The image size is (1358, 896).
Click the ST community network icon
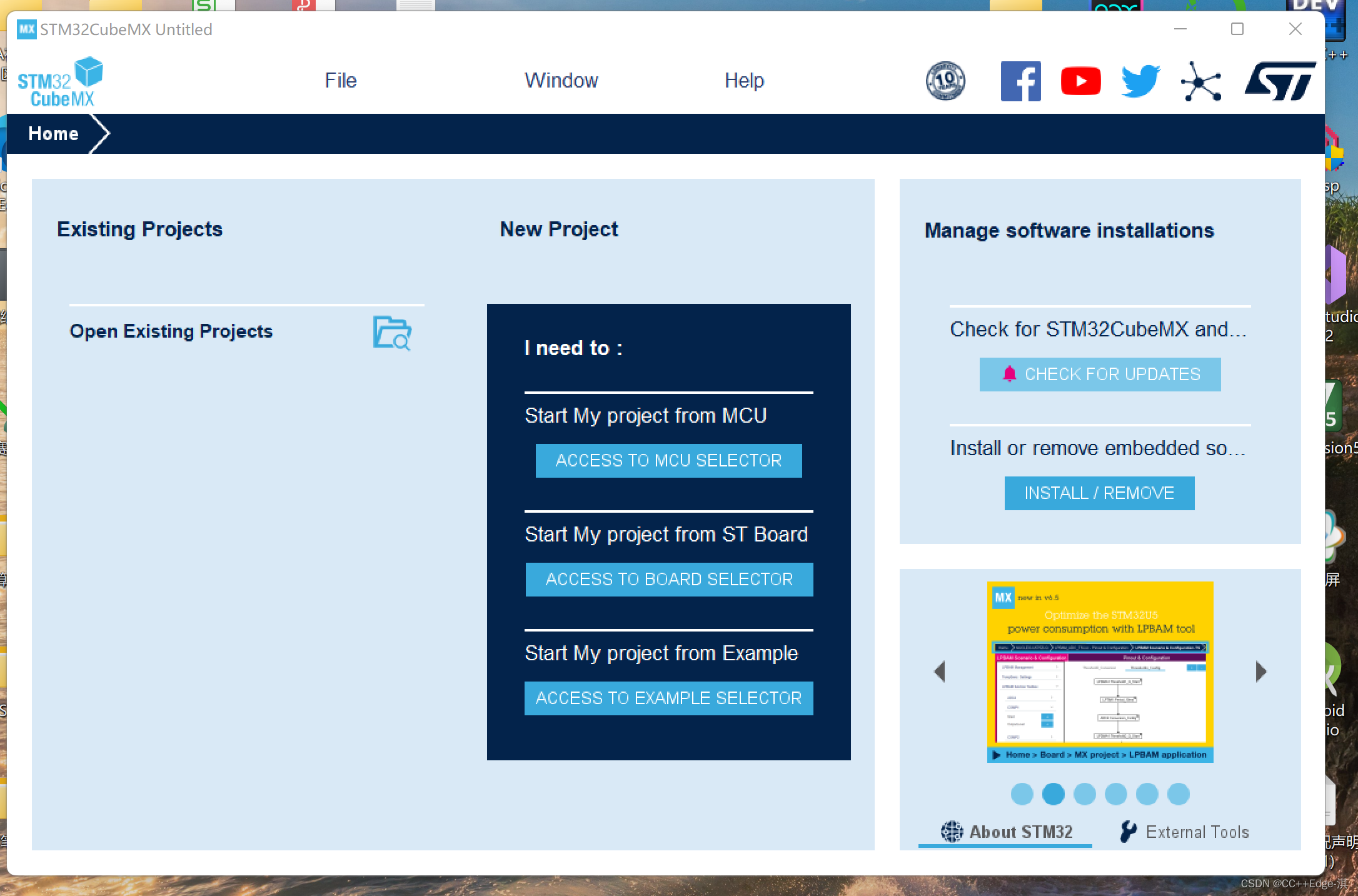(1200, 83)
